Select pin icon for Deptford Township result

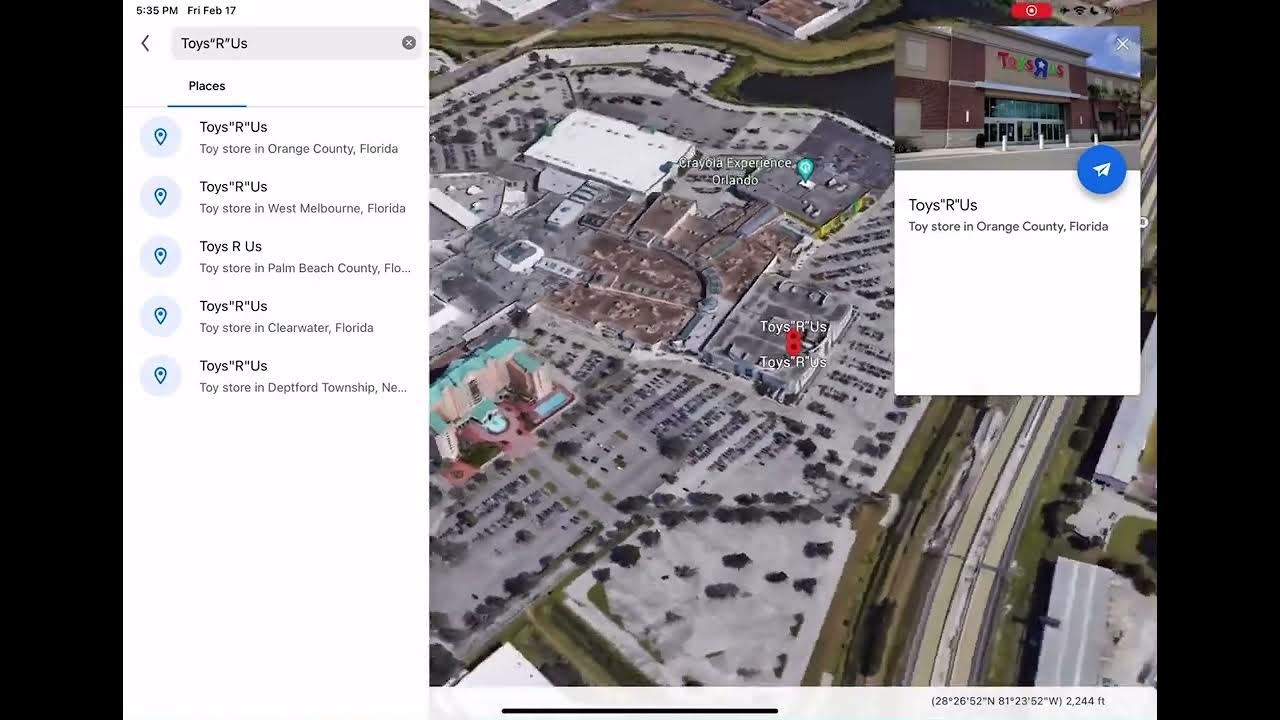click(160, 376)
